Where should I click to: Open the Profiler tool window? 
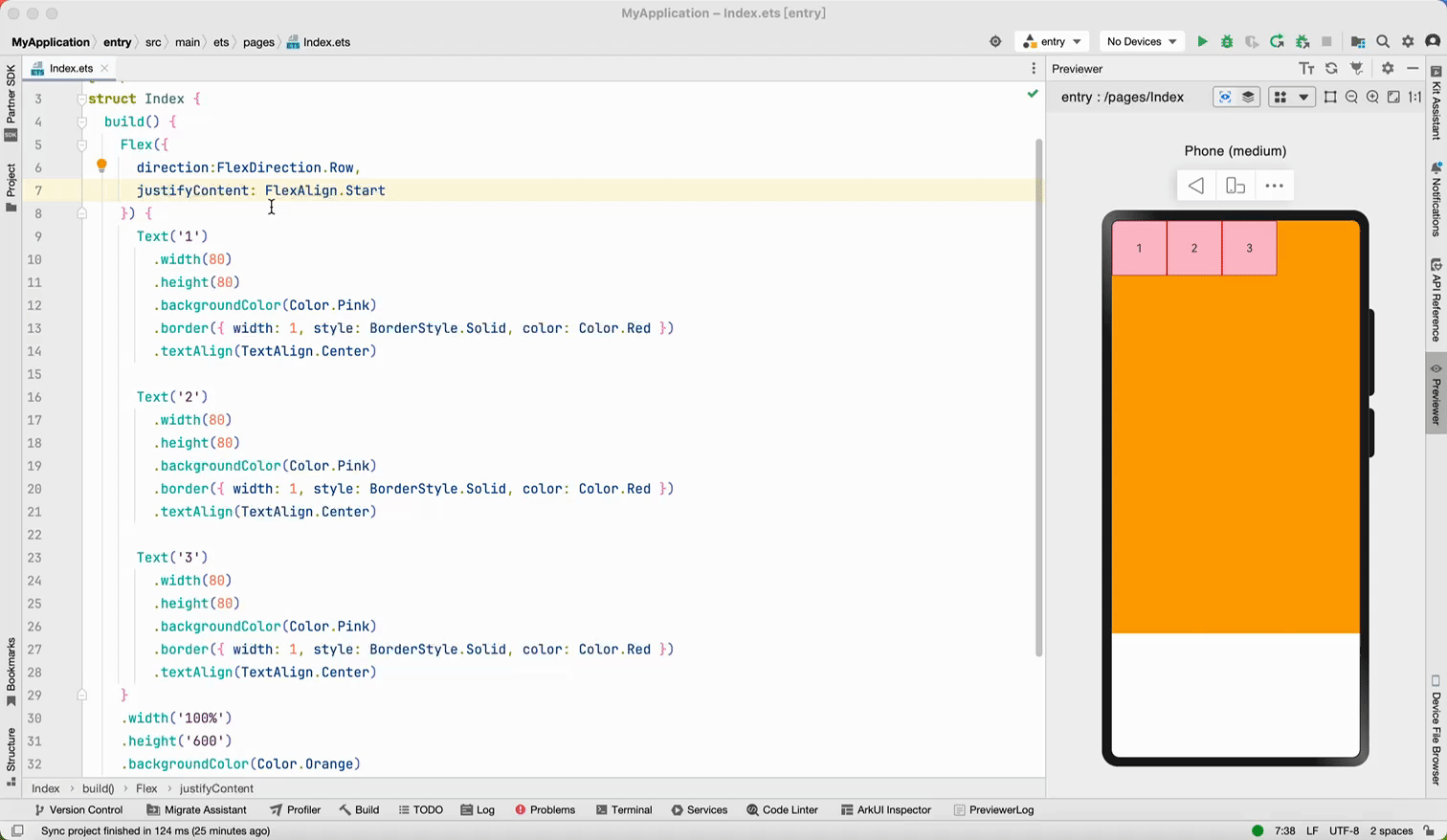[x=295, y=810]
